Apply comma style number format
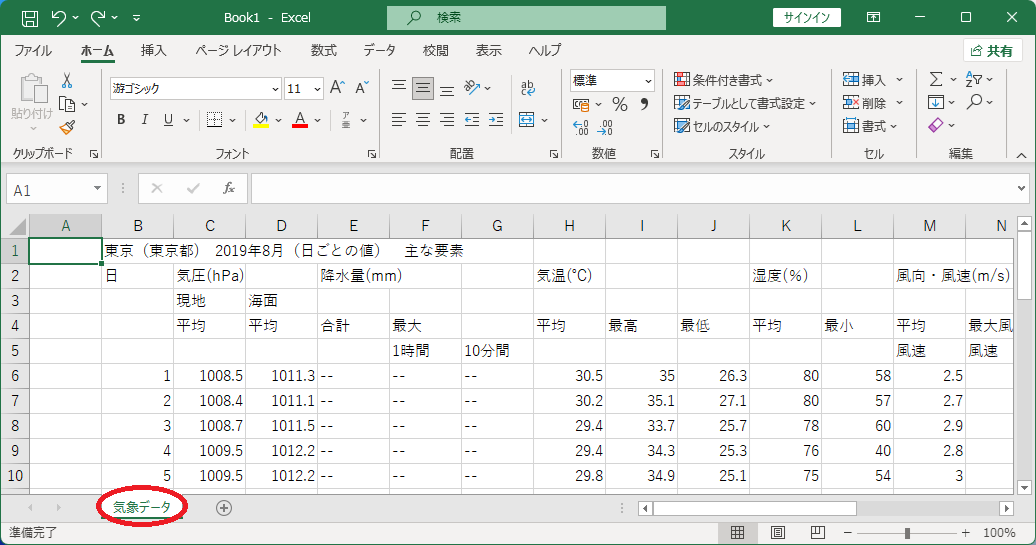Viewport: 1036px width, 545px height. pos(644,104)
